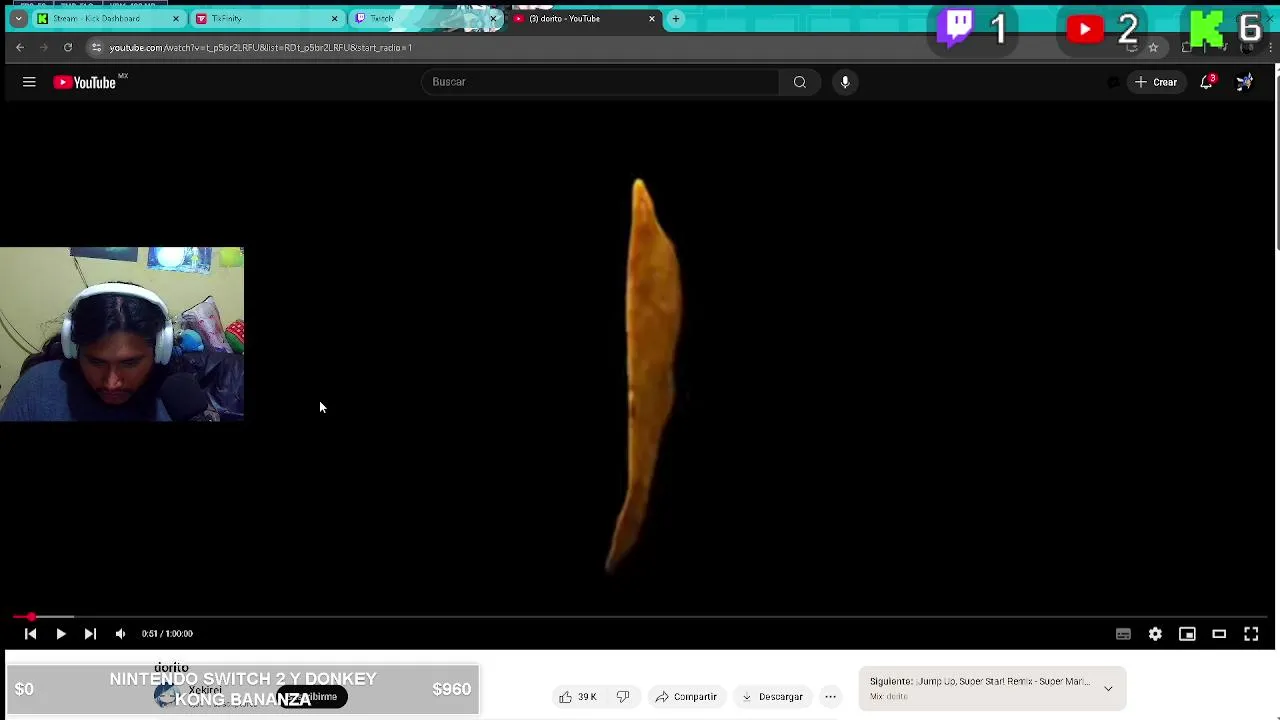
Task: Go back in browser history
Action: [x=20, y=47]
